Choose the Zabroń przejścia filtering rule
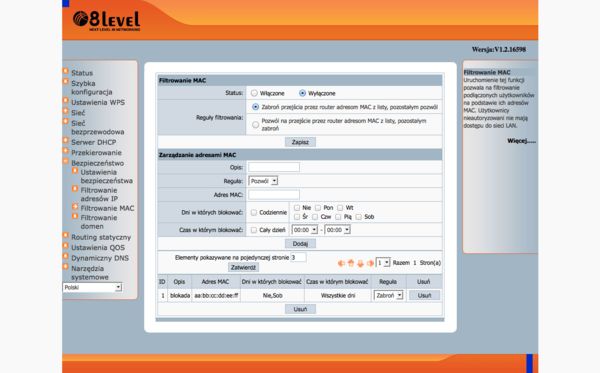 (255, 107)
